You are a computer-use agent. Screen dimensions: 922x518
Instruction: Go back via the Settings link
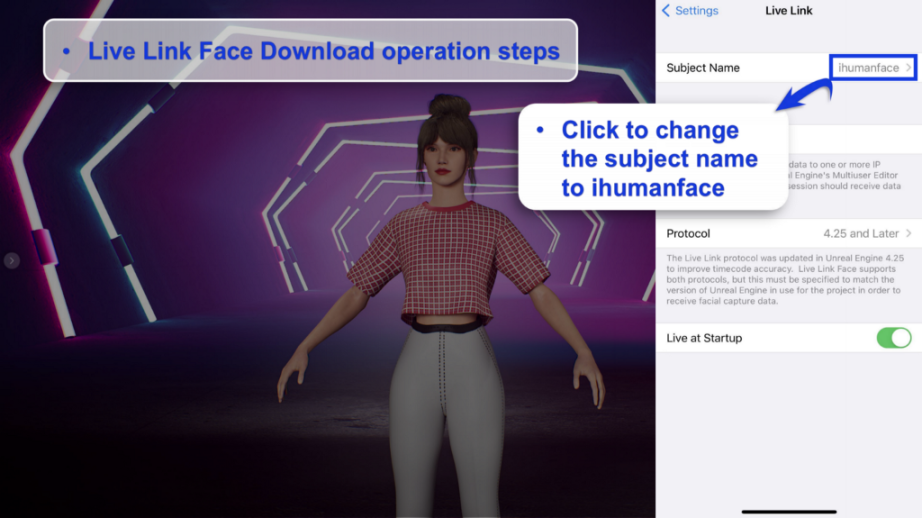696,11
